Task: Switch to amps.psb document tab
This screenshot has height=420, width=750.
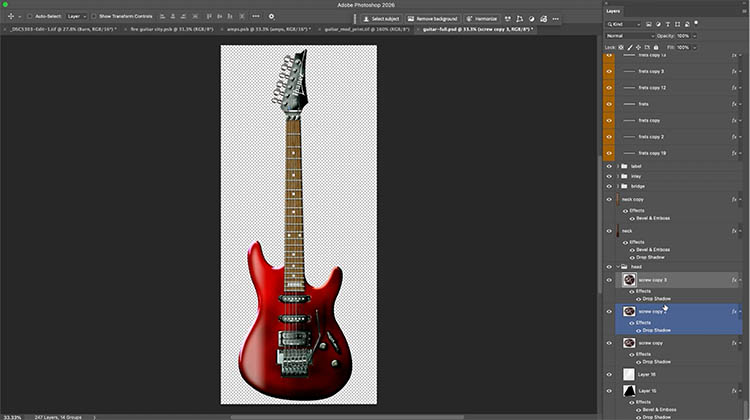Action: point(268,29)
